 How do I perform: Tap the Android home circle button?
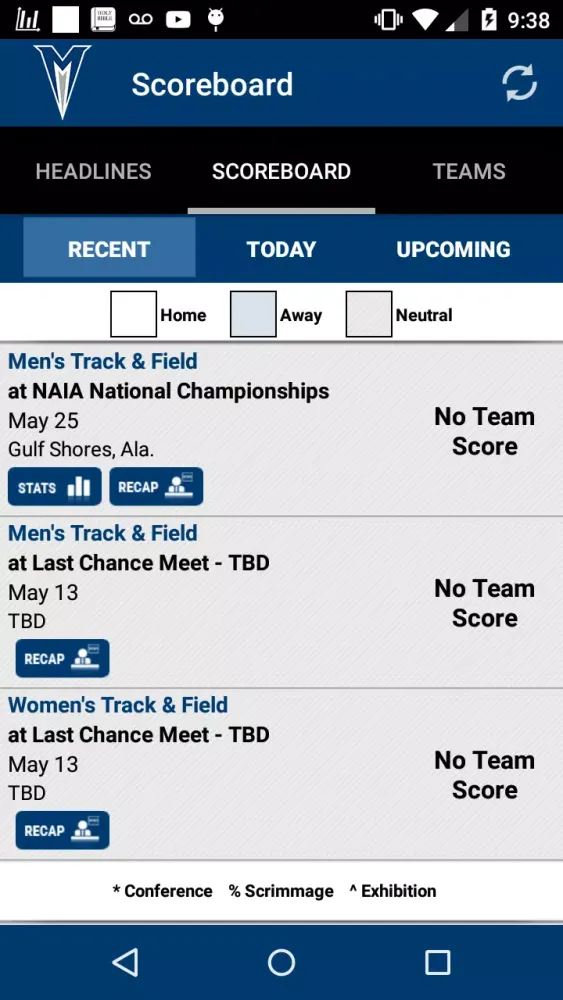[x=281, y=962]
